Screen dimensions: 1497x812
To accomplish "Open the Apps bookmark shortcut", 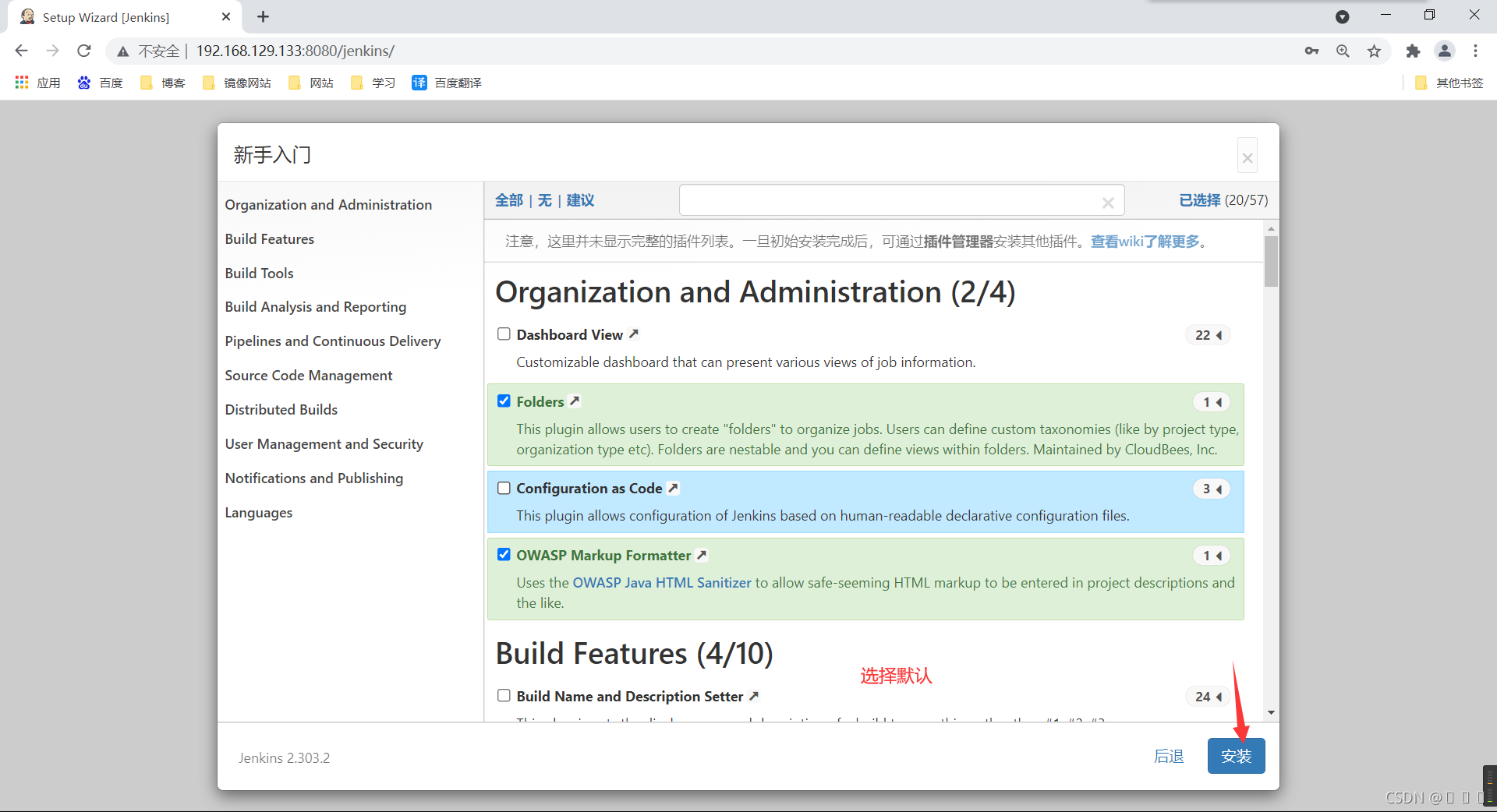I will click(x=37, y=83).
